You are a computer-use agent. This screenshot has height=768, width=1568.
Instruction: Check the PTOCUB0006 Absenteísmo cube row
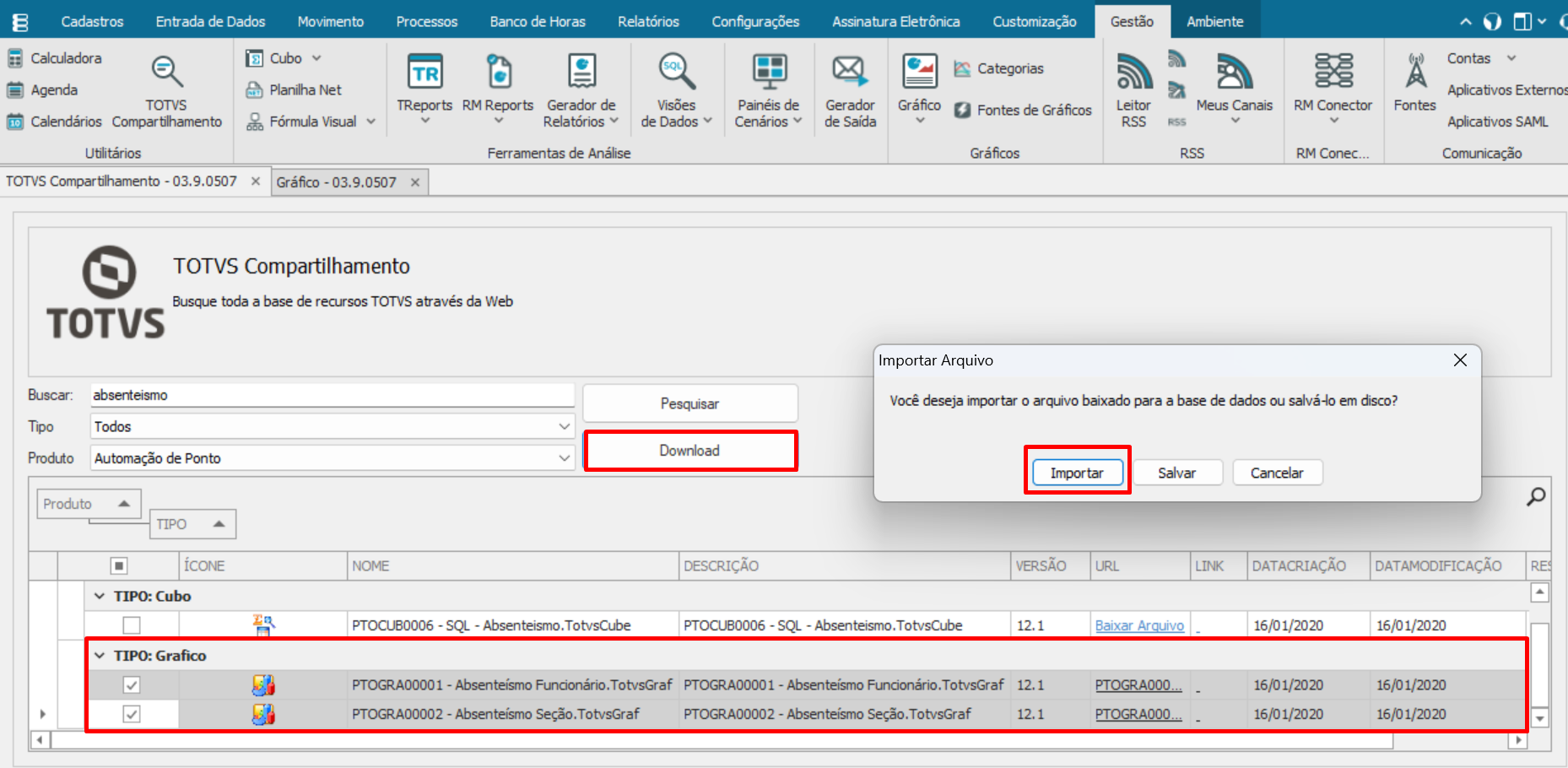(131, 625)
